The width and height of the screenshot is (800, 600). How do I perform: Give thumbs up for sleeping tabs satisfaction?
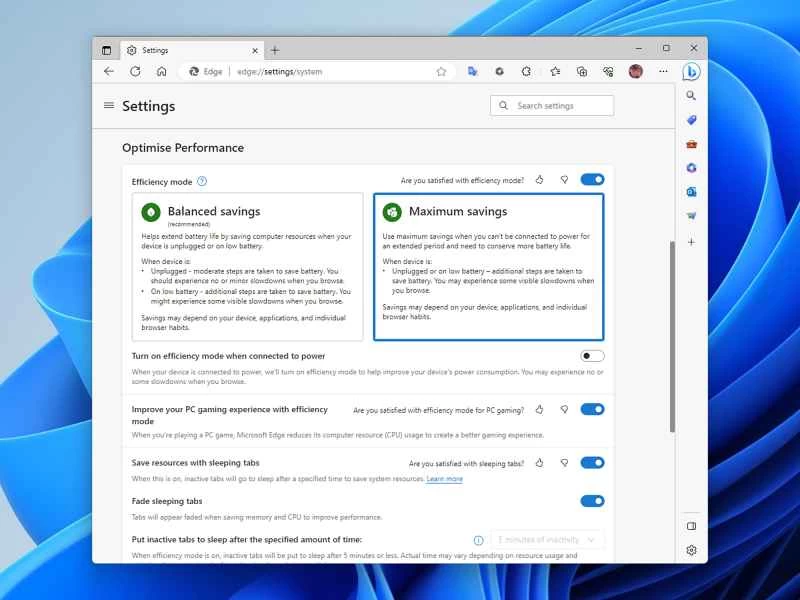click(x=540, y=462)
